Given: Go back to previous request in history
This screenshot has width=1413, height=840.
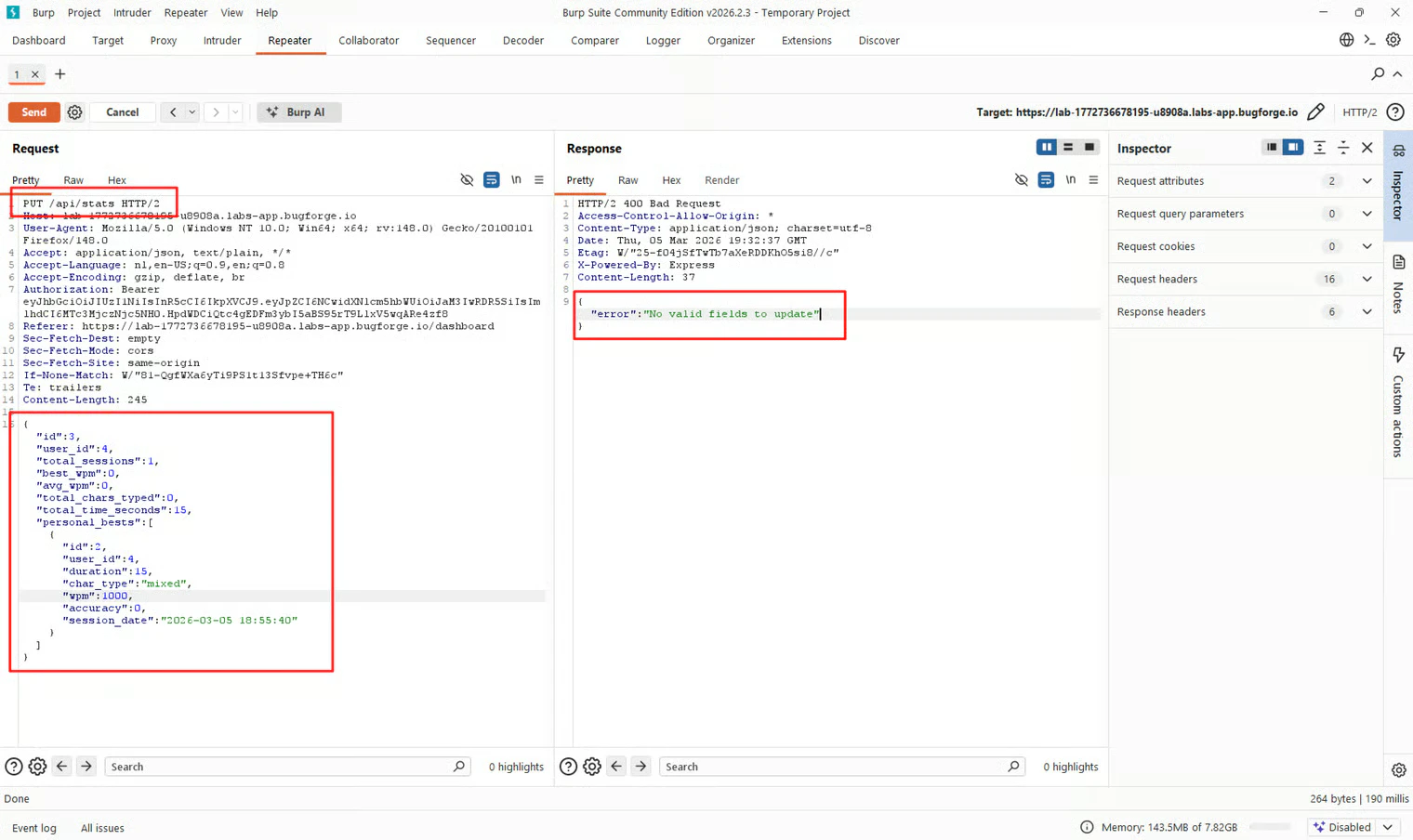Looking at the screenshot, I should point(173,112).
